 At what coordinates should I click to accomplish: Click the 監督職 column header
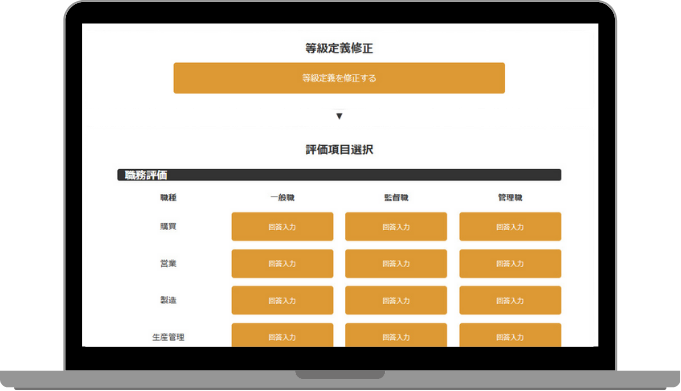tap(396, 198)
